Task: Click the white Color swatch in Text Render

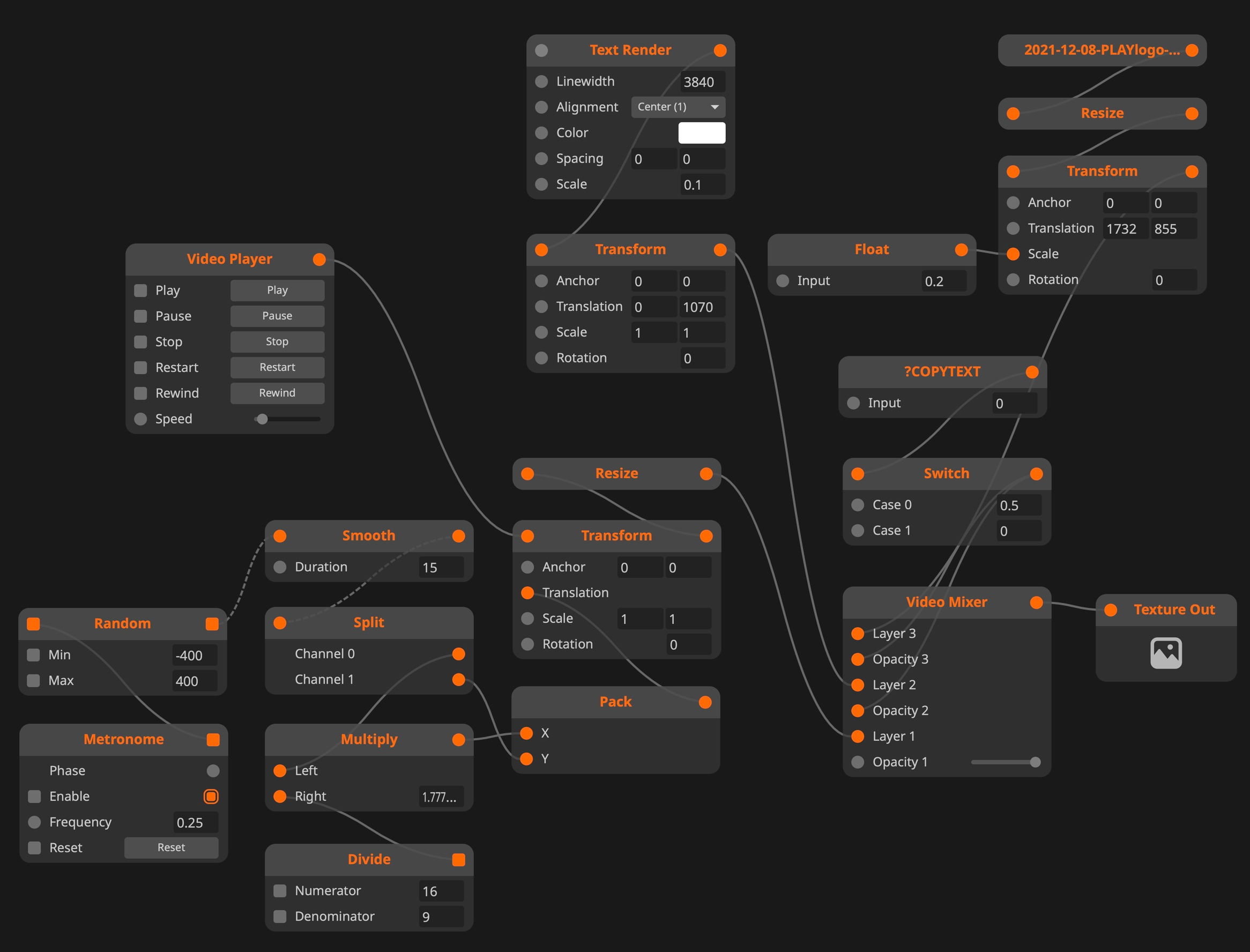Action: tap(702, 133)
